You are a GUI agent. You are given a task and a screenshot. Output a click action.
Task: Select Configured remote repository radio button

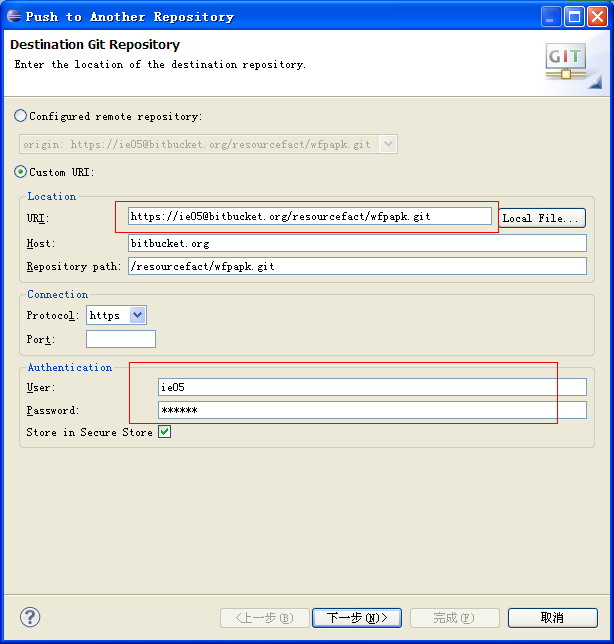tap(21, 116)
